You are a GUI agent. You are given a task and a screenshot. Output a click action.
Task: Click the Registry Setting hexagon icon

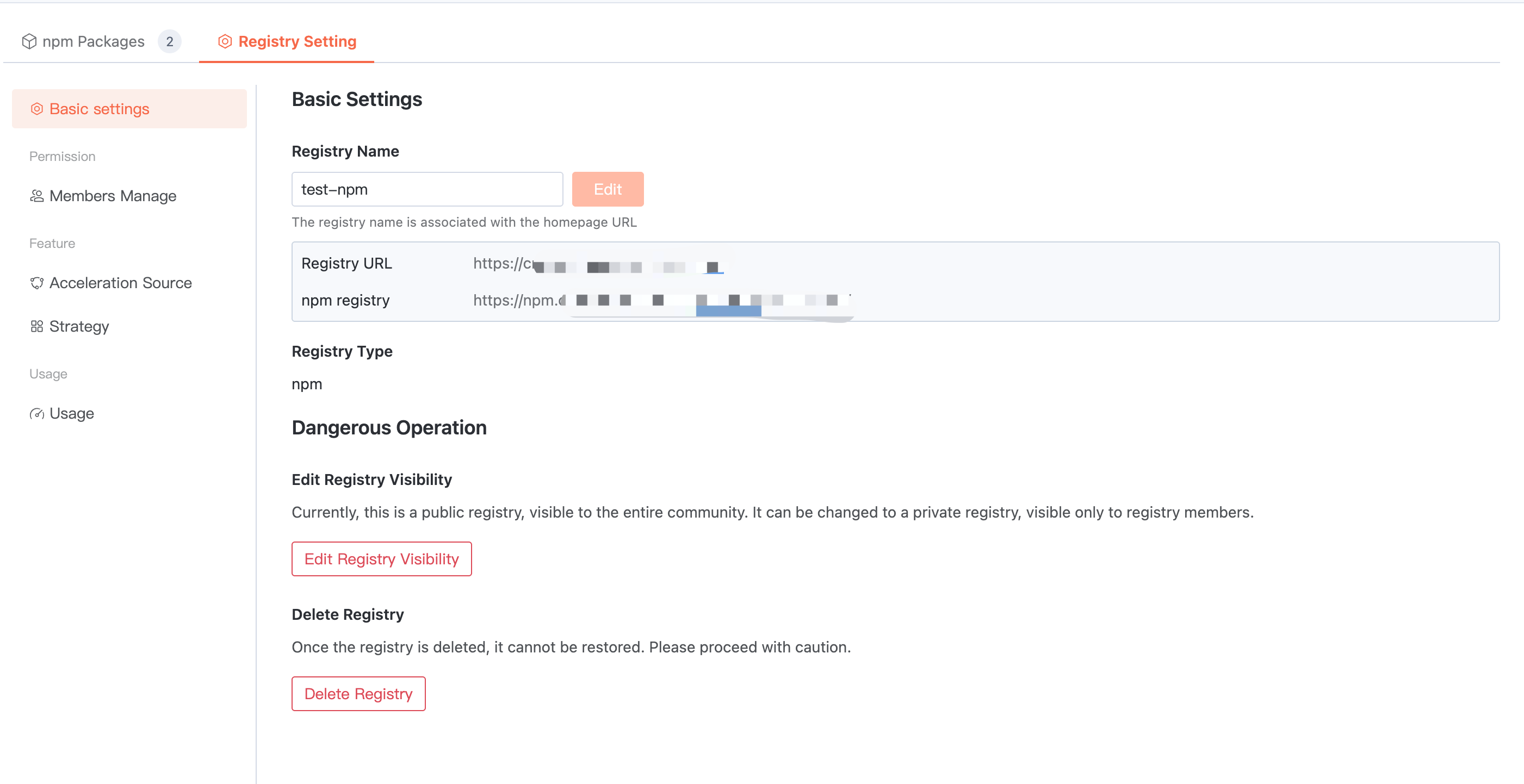coord(225,41)
